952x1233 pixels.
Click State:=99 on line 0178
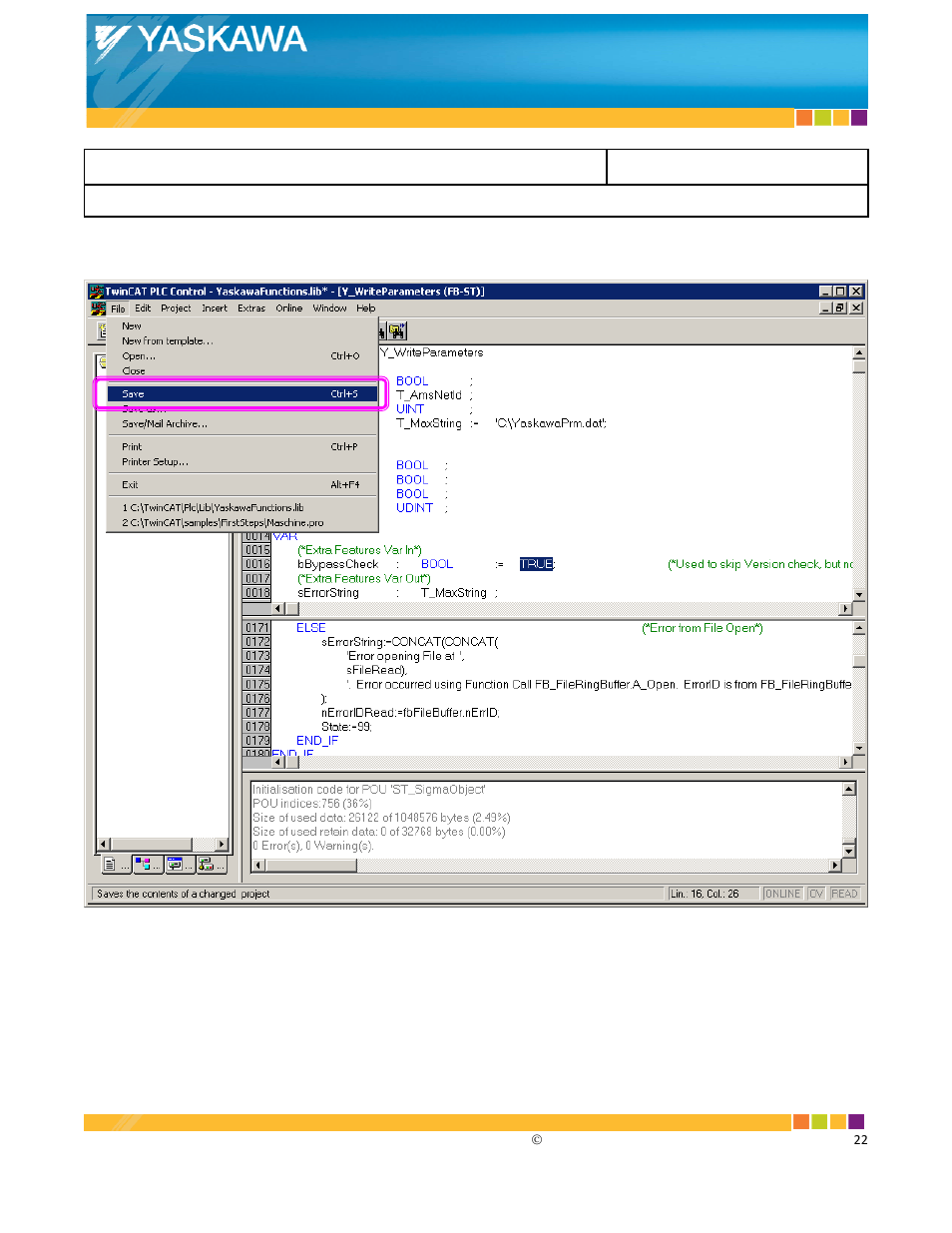(346, 727)
